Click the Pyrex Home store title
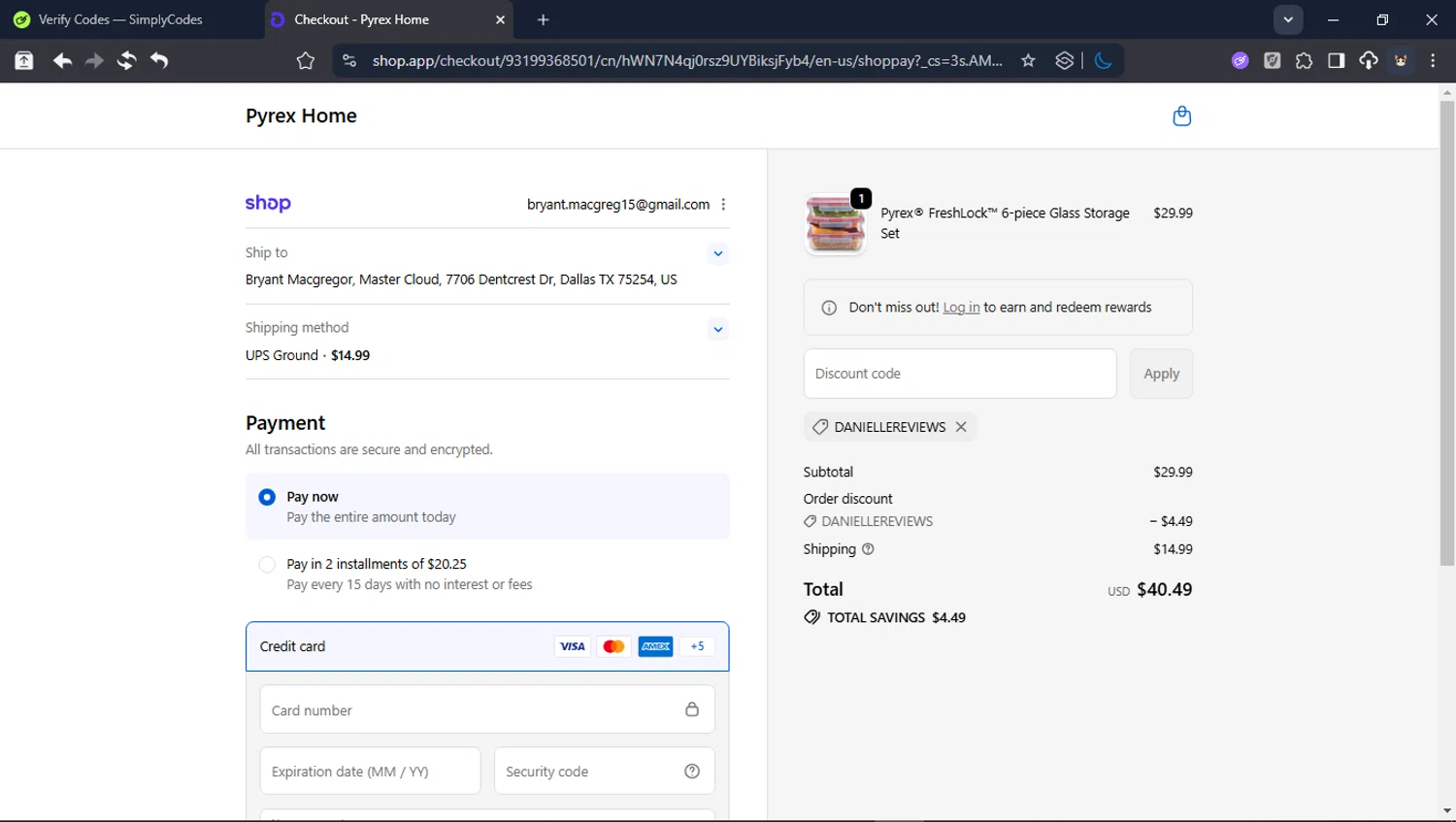This screenshot has height=822, width=1456. pyautogui.click(x=301, y=115)
